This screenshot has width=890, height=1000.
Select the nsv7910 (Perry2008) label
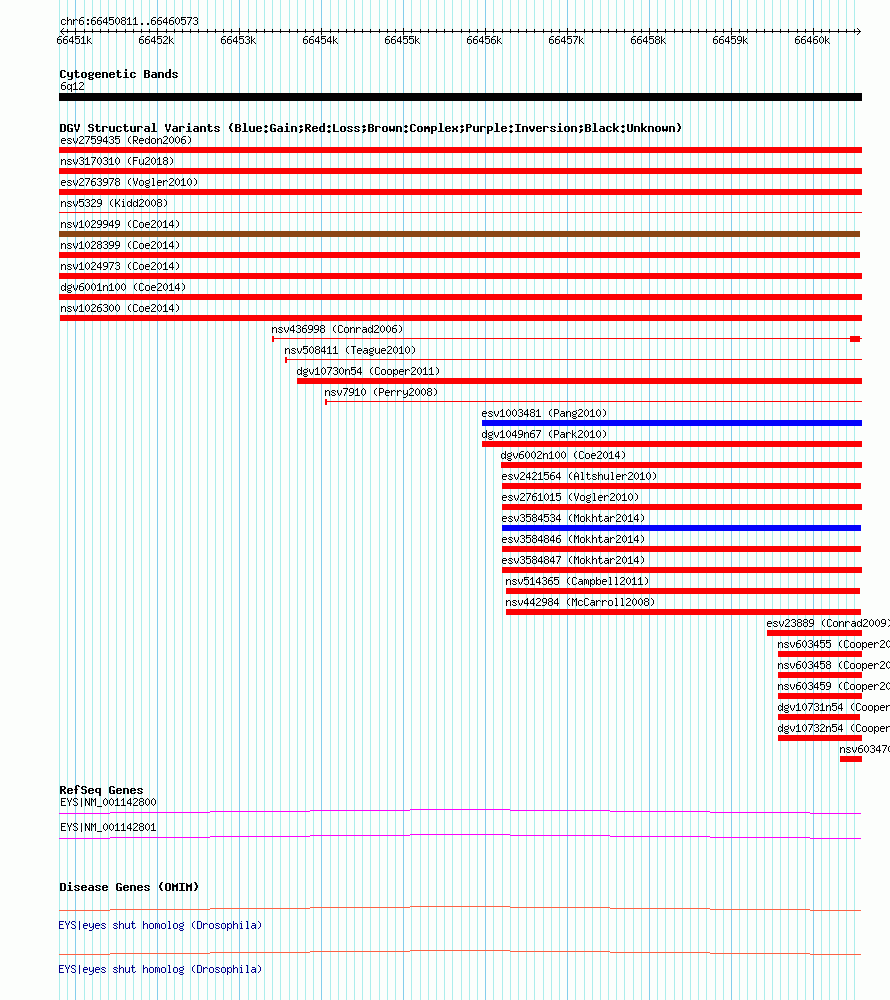[x=381, y=393]
